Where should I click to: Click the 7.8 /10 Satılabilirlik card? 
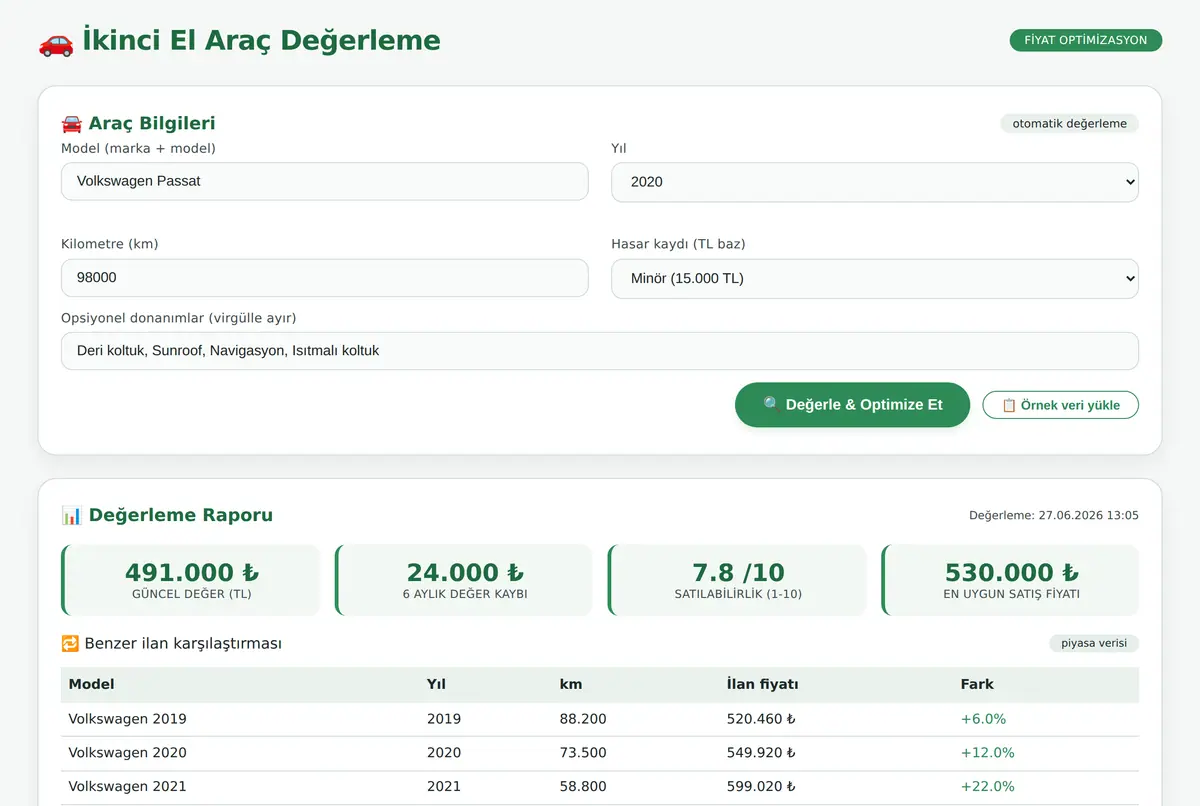pyautogui.click(x=737, y=580)
